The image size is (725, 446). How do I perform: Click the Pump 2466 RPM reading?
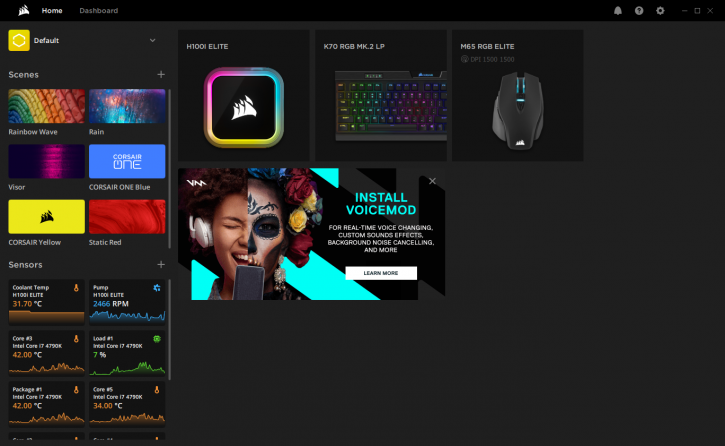coord(111,304)
